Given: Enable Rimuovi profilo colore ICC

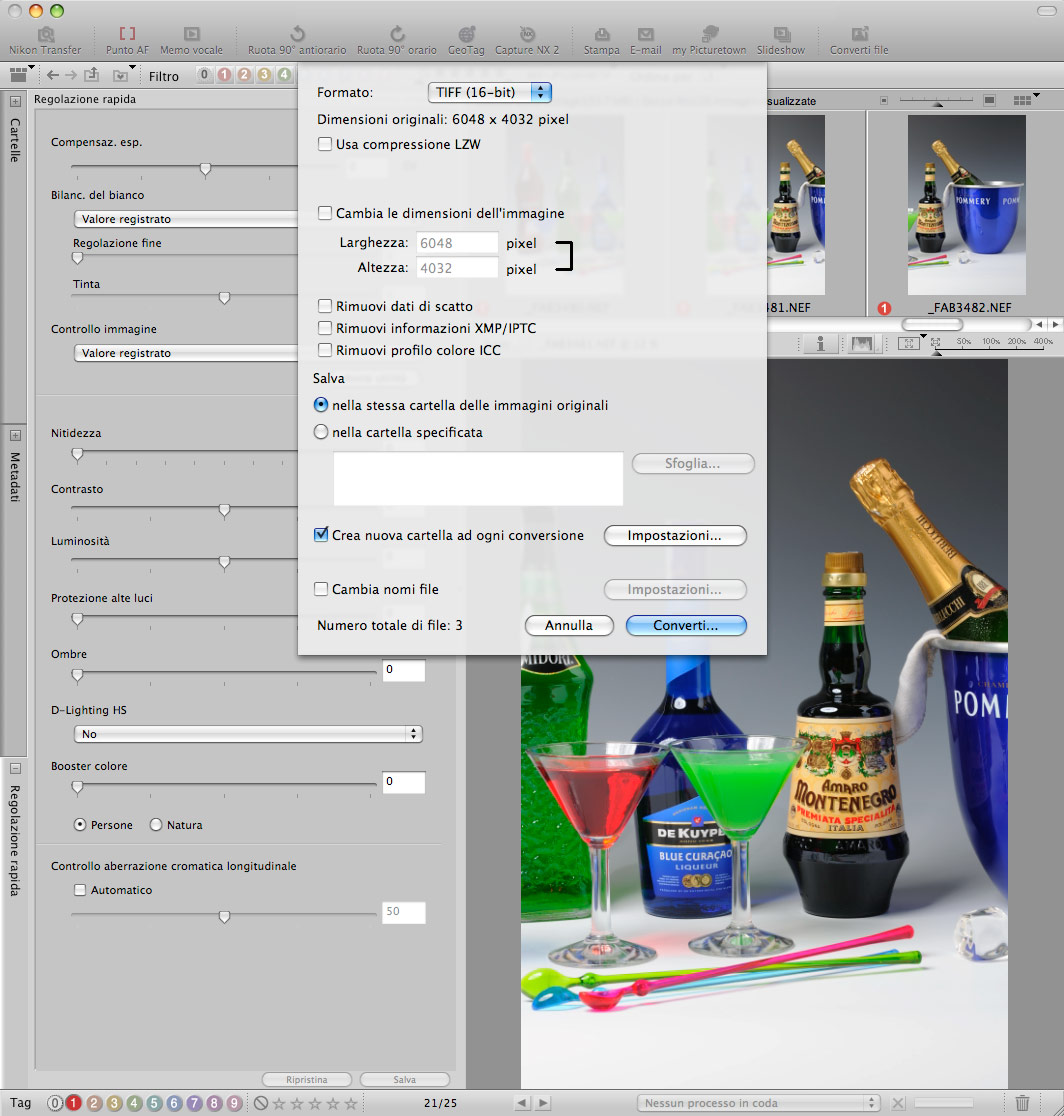Looking at the screenshot, I should (x=325, y=350).
